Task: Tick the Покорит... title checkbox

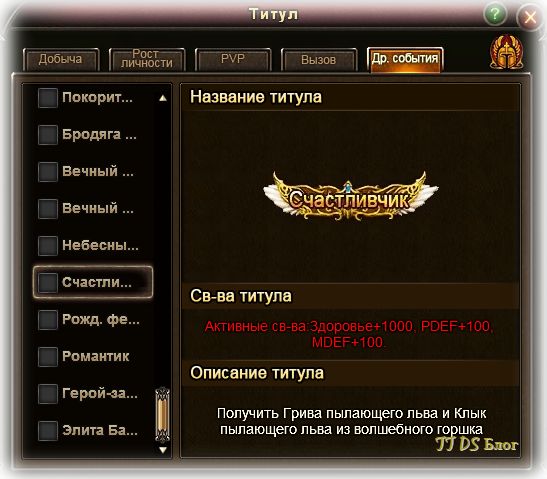Action: 48,98
